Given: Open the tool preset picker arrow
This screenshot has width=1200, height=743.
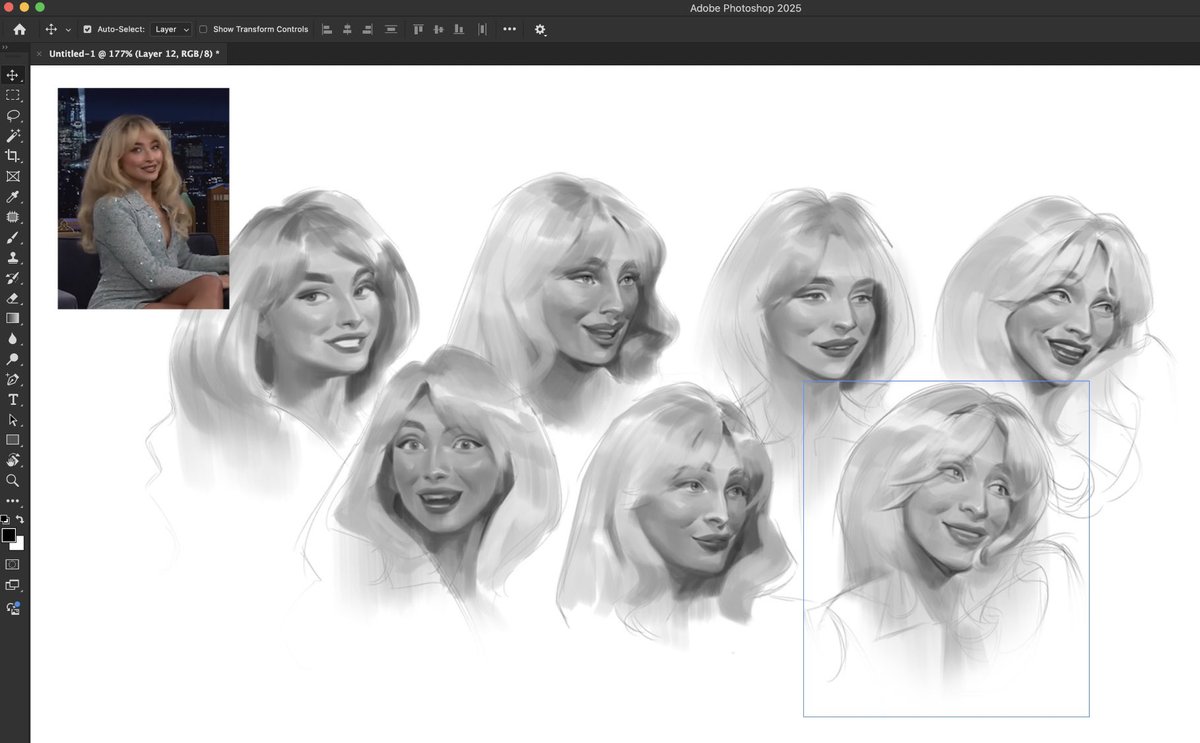Looking at the screenshot, I should tap(68, 30).
